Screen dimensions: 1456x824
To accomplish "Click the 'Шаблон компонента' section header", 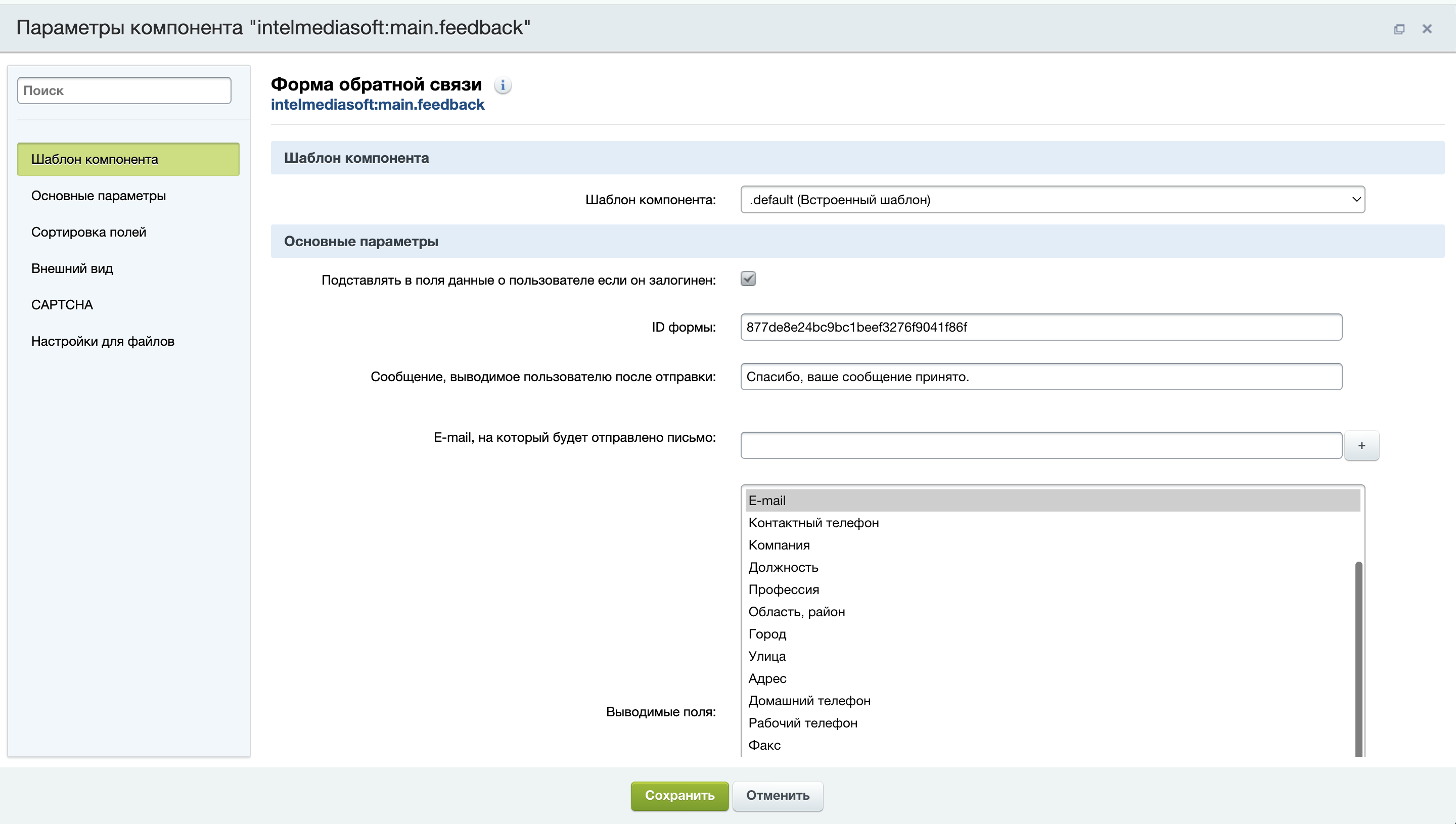I will 857,158.
